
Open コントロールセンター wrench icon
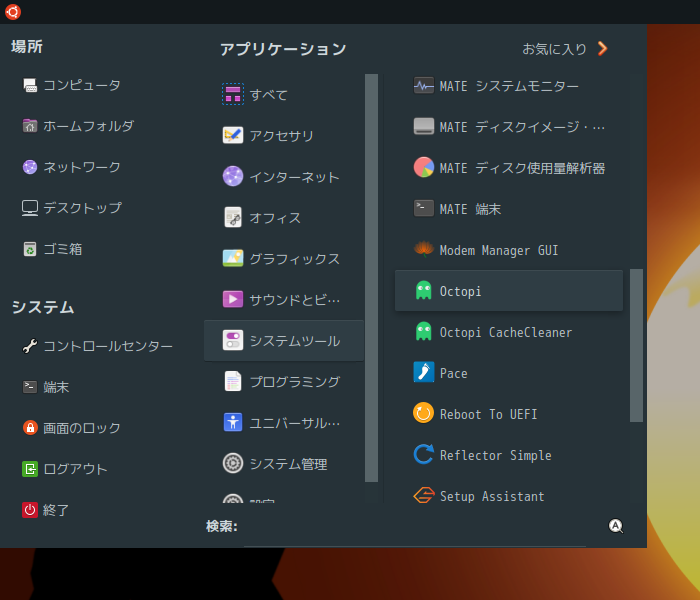point(30,346)
